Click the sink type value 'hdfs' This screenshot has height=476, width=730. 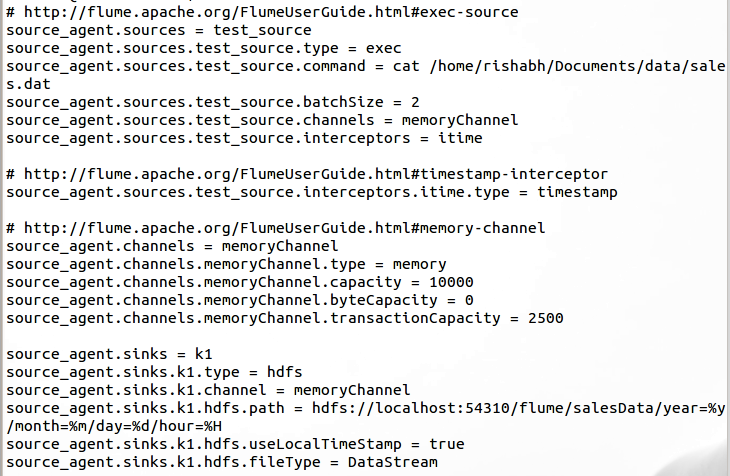pyautogui.click(x=284, y=372)
